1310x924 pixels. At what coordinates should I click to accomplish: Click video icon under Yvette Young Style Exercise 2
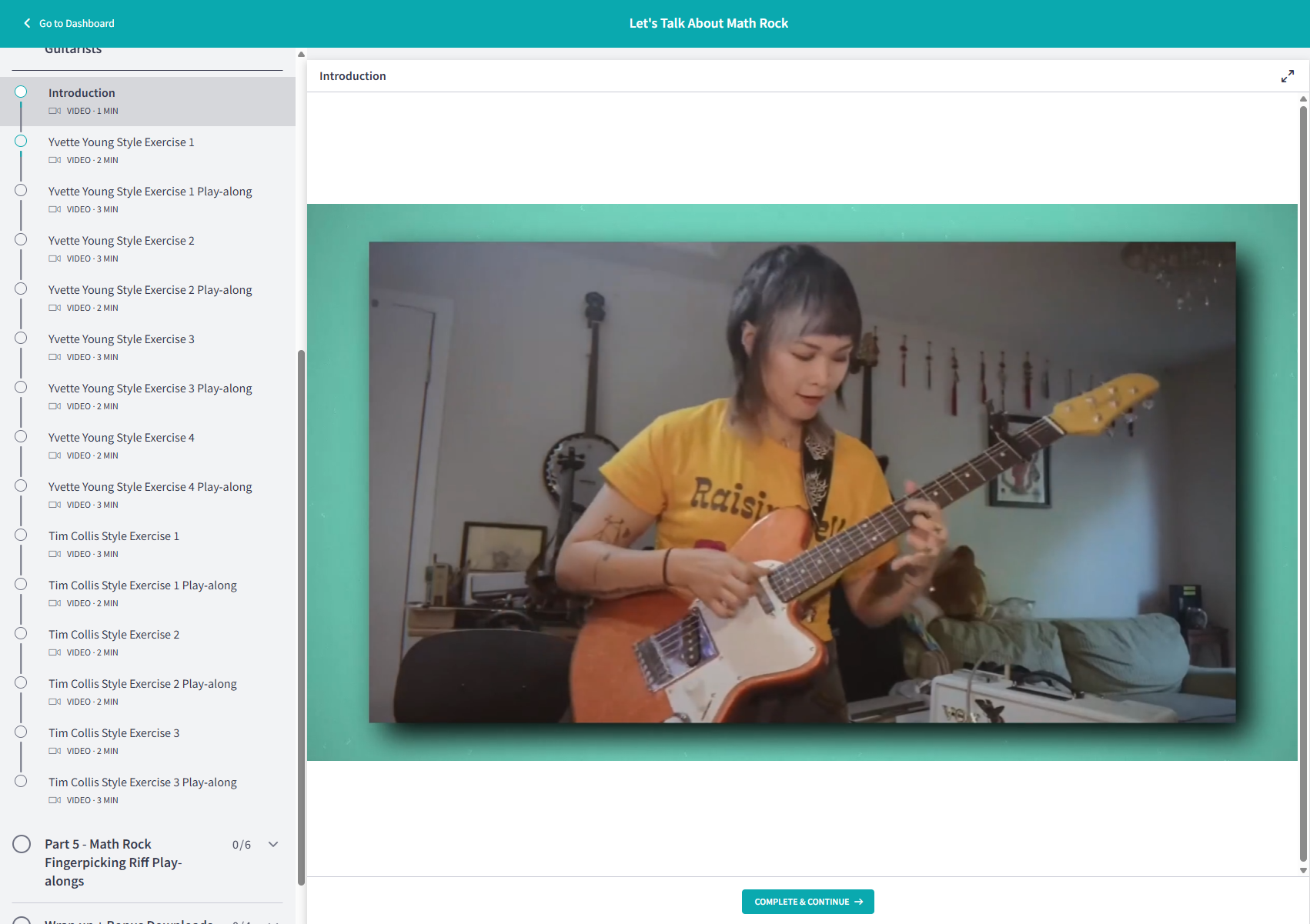[x=55, y=259]
